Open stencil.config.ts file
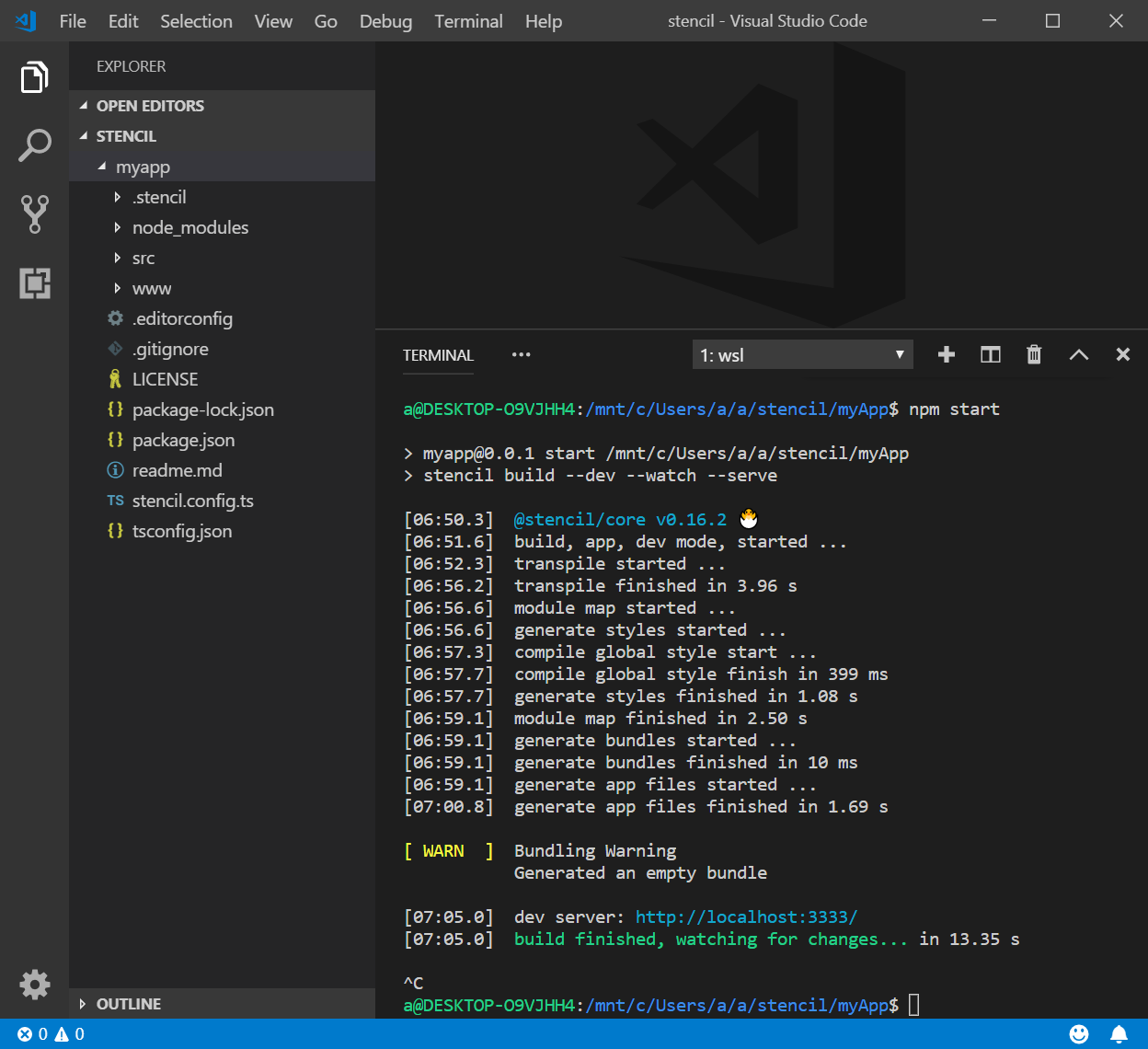The height and width of the screenshot is (1049, 1148). pyautogui.click(x=192, y=501)
